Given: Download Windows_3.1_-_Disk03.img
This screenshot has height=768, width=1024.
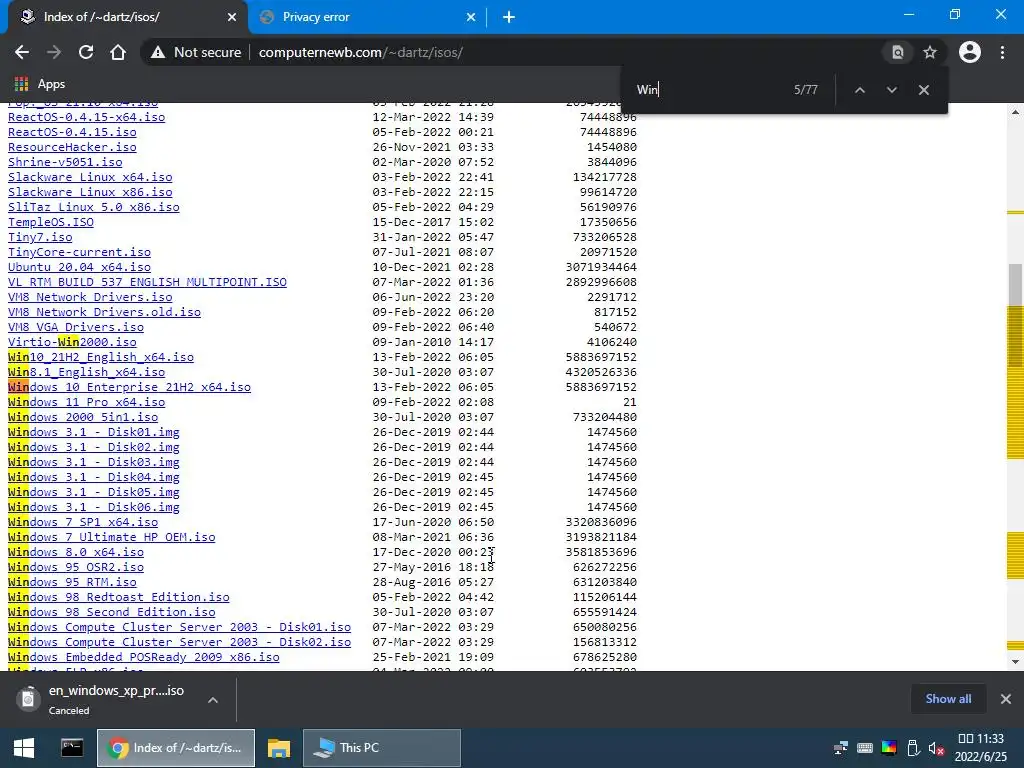Looking at the screenshot, I should (93, 462).
